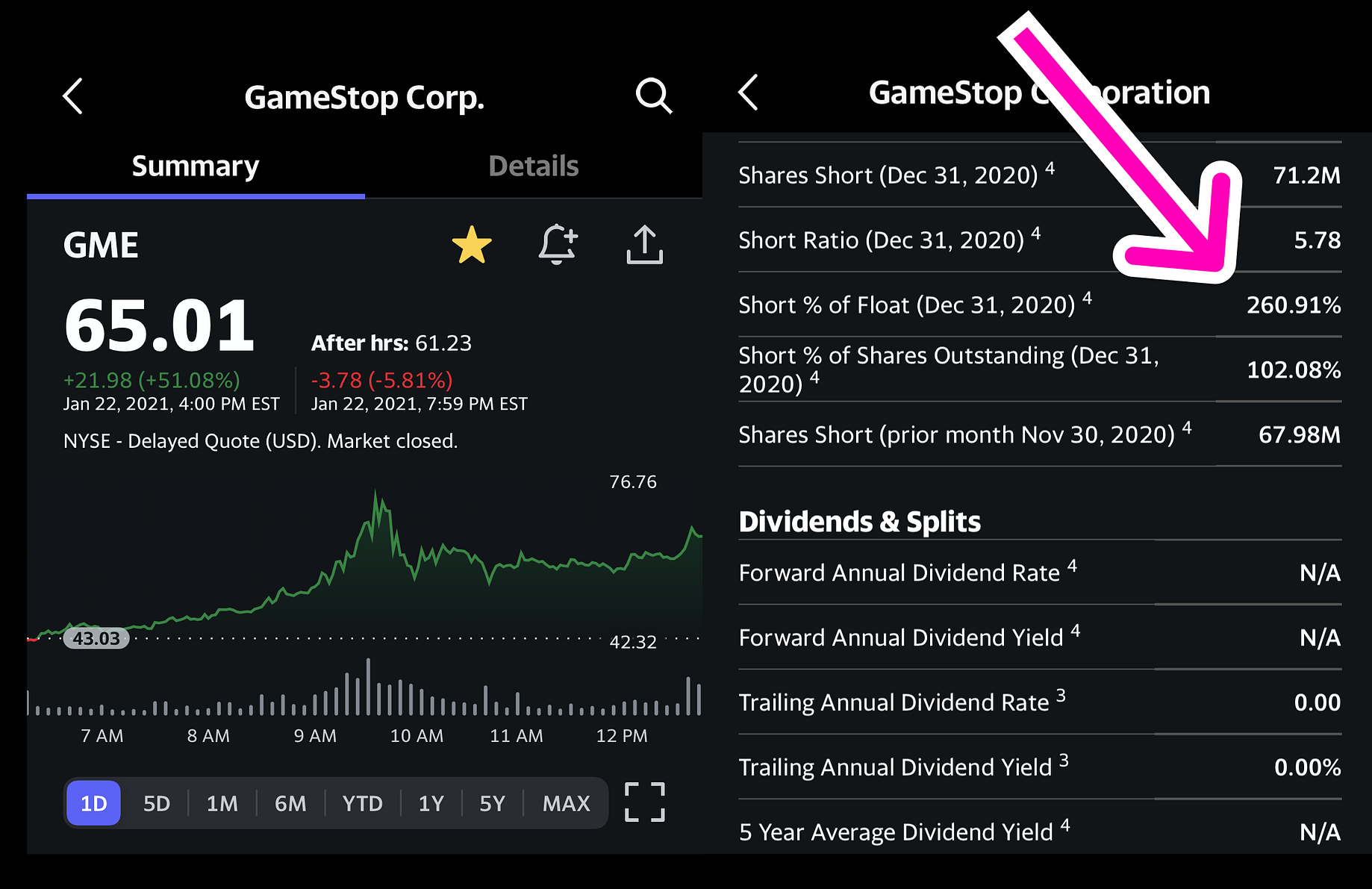This screenshot has height=889, width=1372.
Task: Tap the back arrow on the statistics screen
Action: click(x=749, y=92)
